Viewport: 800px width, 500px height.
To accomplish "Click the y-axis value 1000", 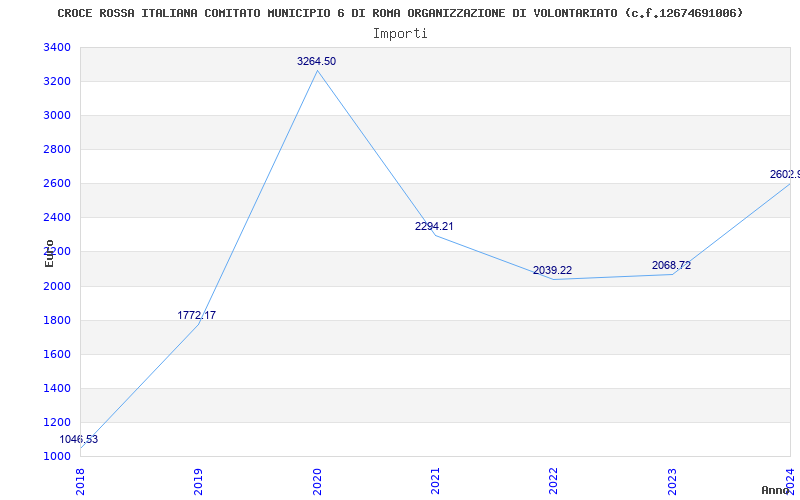I will pyautogui.click(x=57, y=456).
